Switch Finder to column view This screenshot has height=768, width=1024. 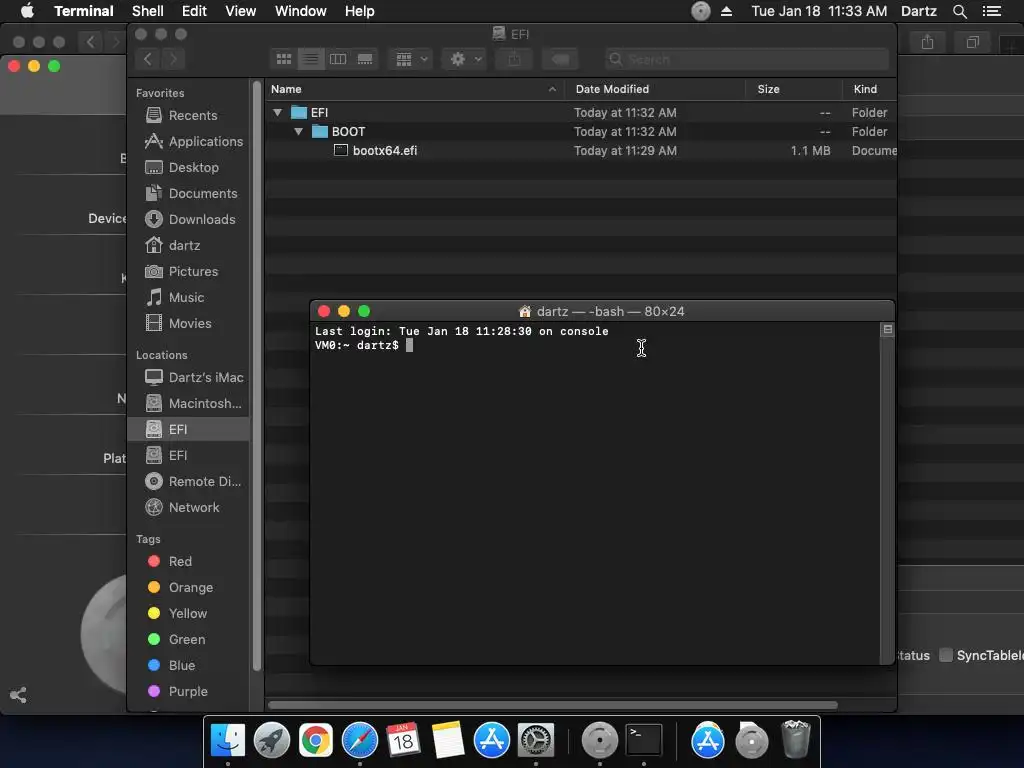338,59
